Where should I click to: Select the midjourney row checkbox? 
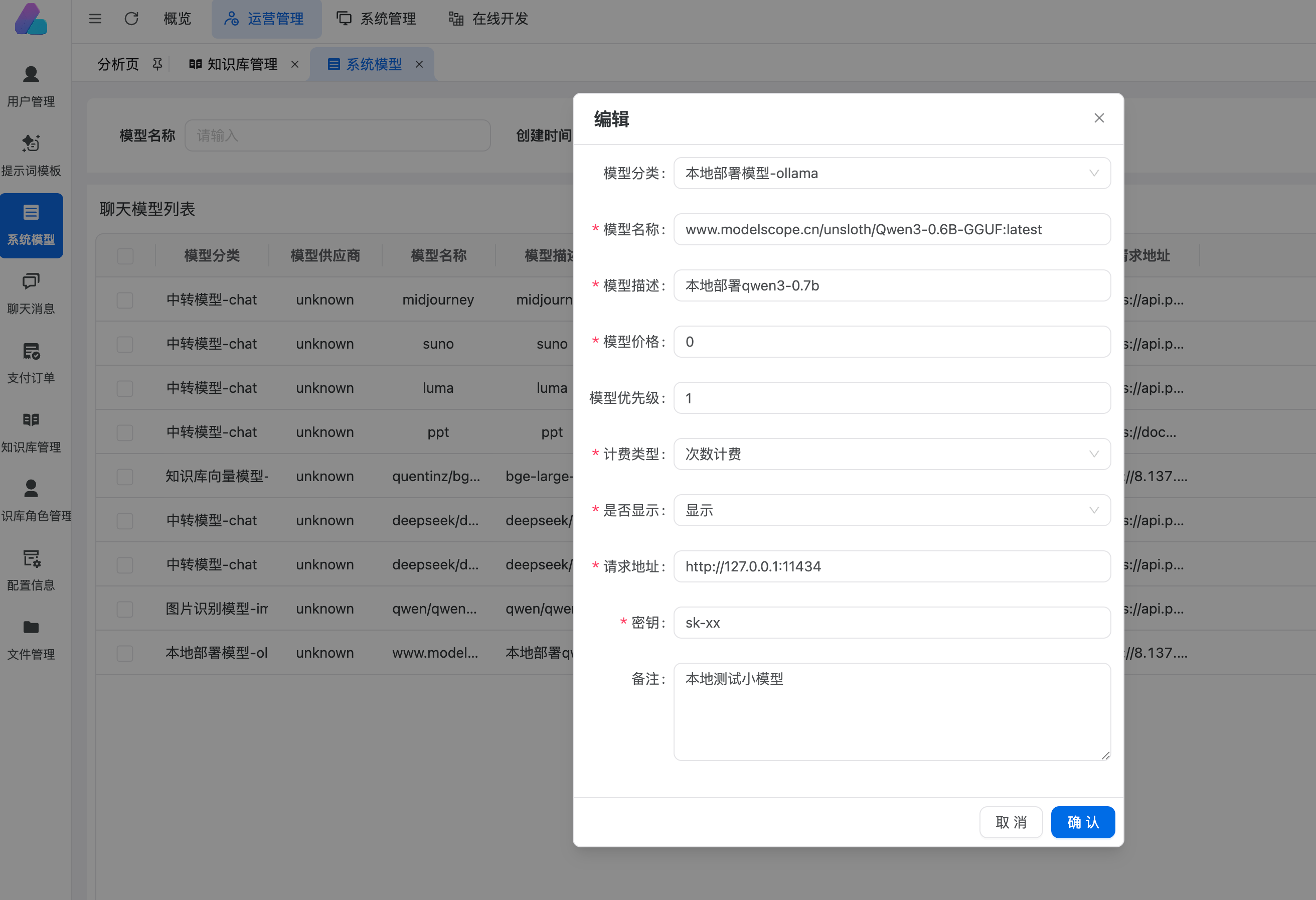coord(125,299)
